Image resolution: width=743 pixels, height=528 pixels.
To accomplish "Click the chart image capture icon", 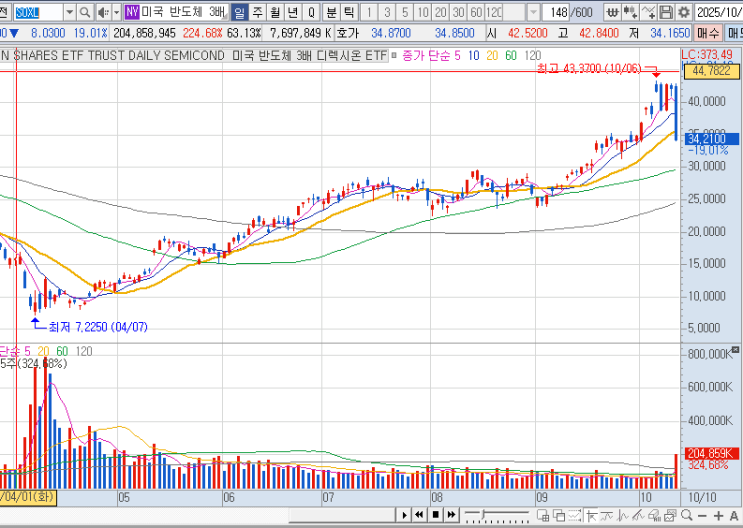I will coord(670,515).
